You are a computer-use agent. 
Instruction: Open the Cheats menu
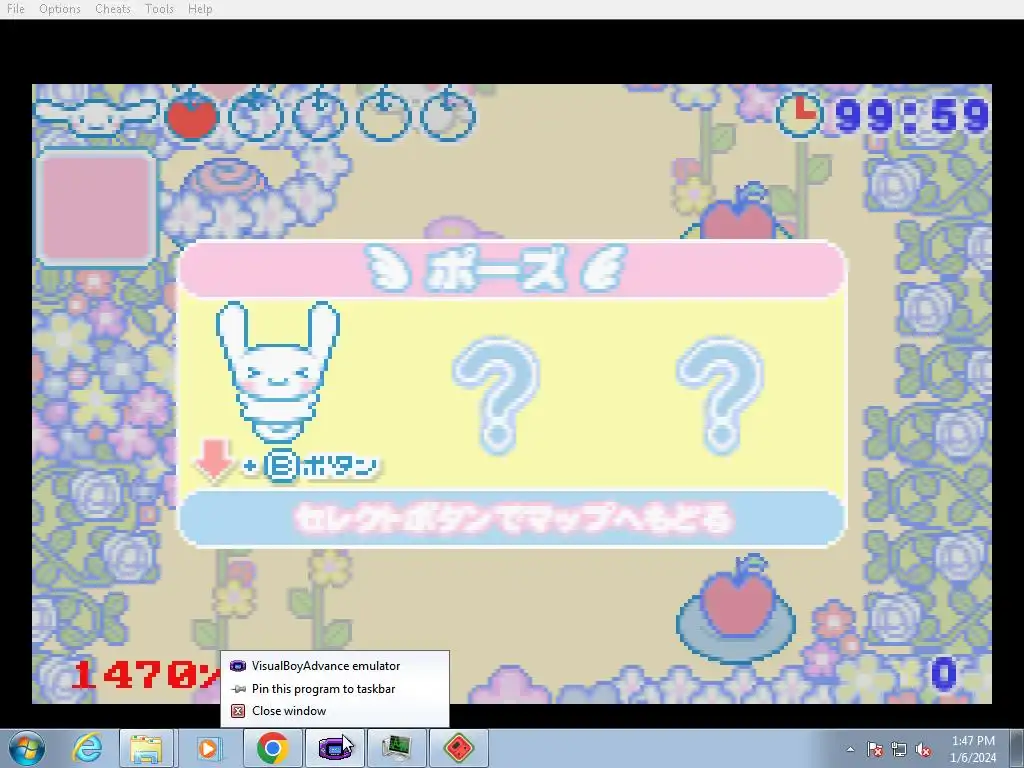click(x=112, y=9)
